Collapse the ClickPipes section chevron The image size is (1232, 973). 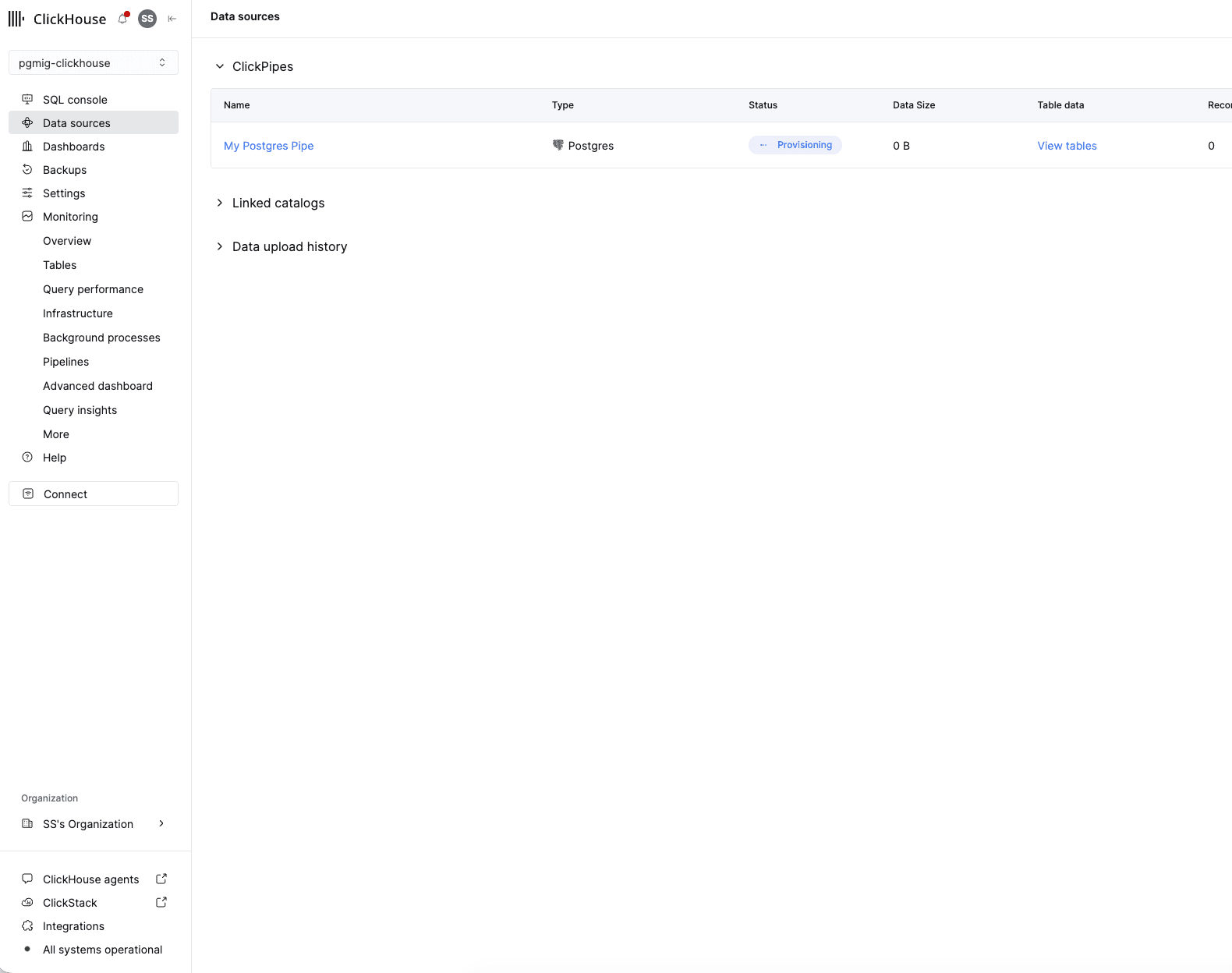(220, 66)
